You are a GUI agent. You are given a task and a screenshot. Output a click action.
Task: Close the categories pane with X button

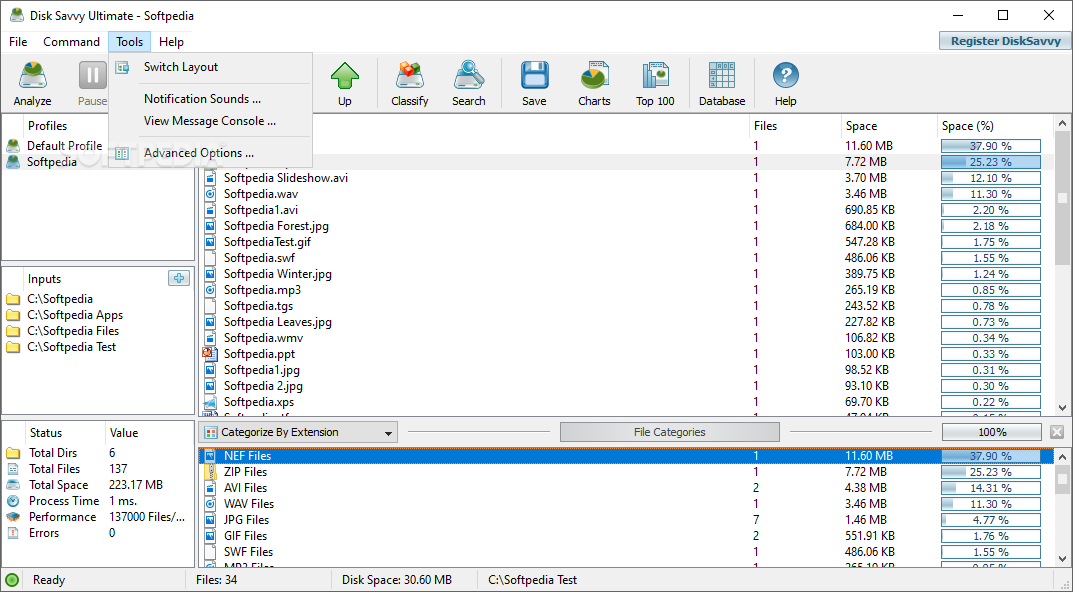click(1057, 432)
